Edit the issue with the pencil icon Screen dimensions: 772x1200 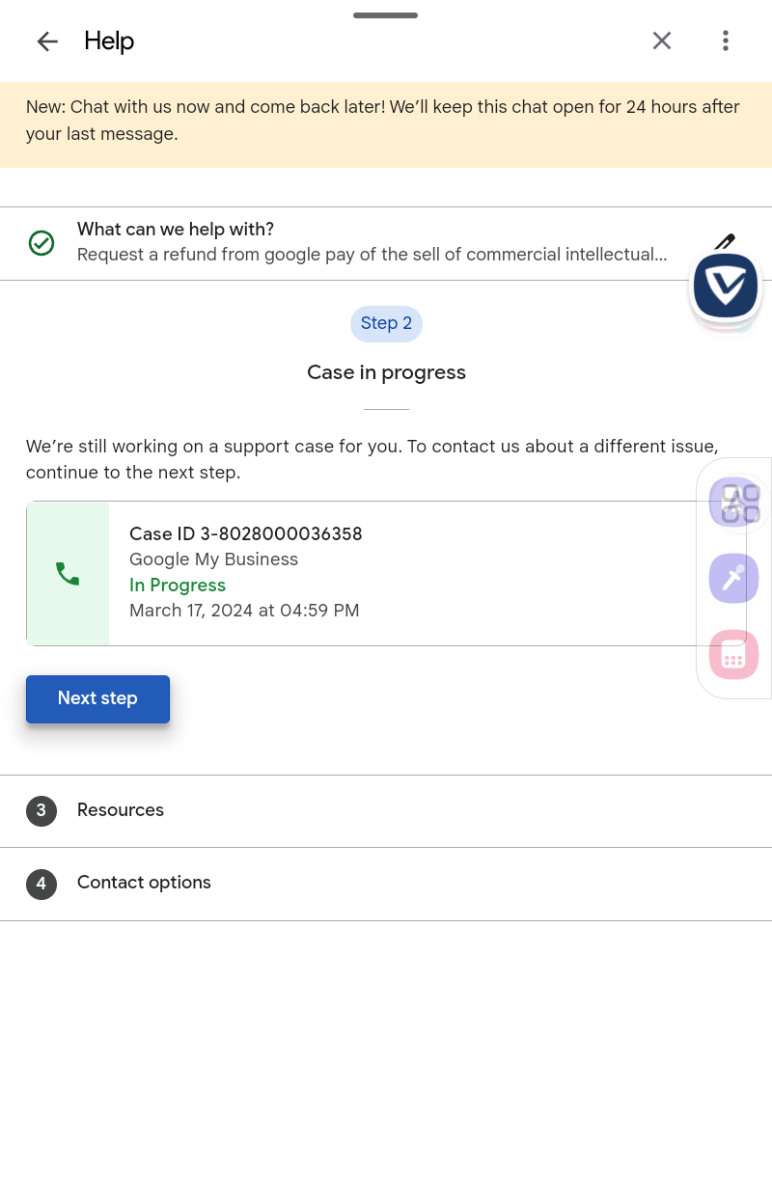[x=724, y=241]
